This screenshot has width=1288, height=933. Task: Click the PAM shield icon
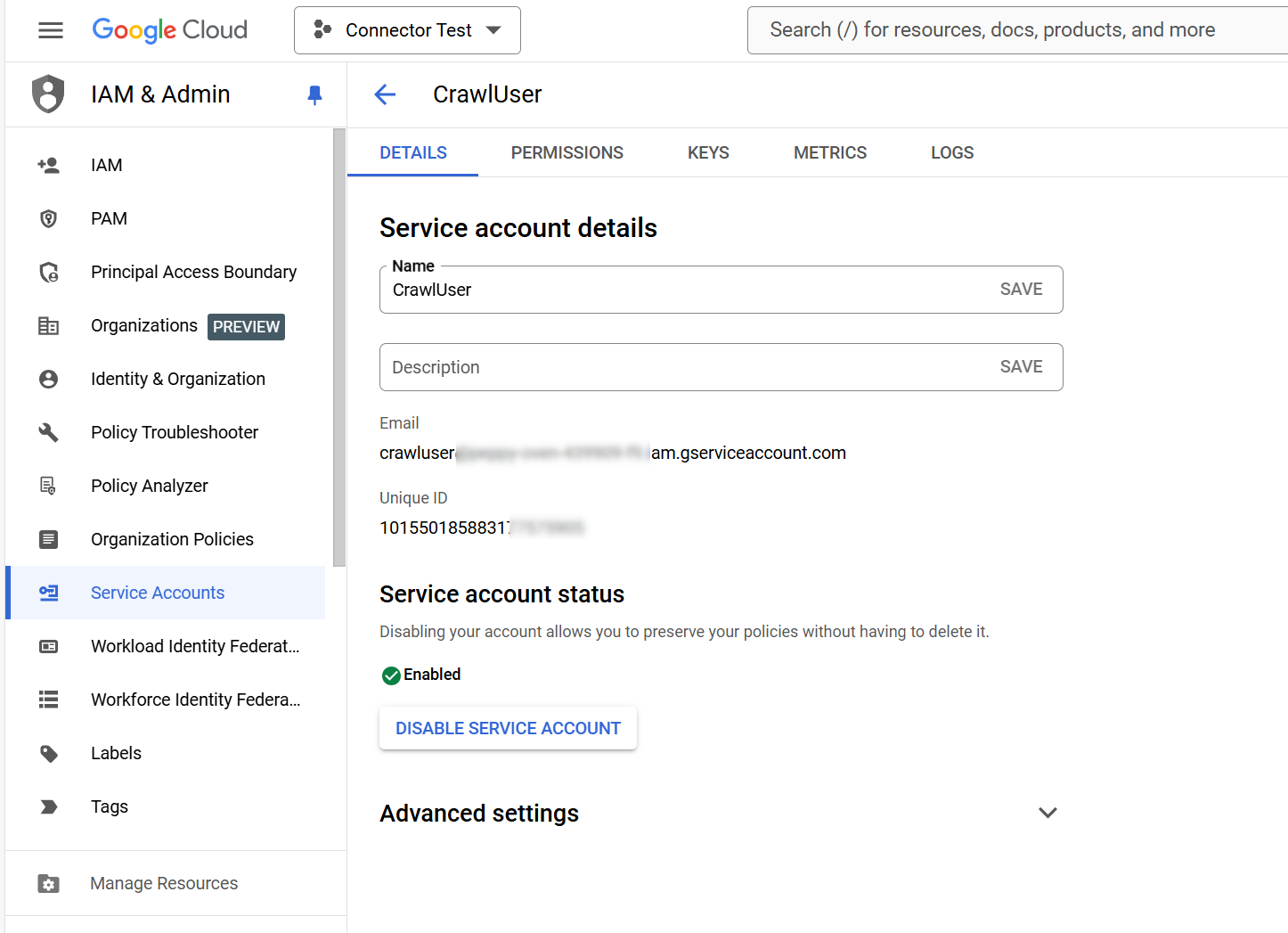pyautogui.click(x=48, y=218)
